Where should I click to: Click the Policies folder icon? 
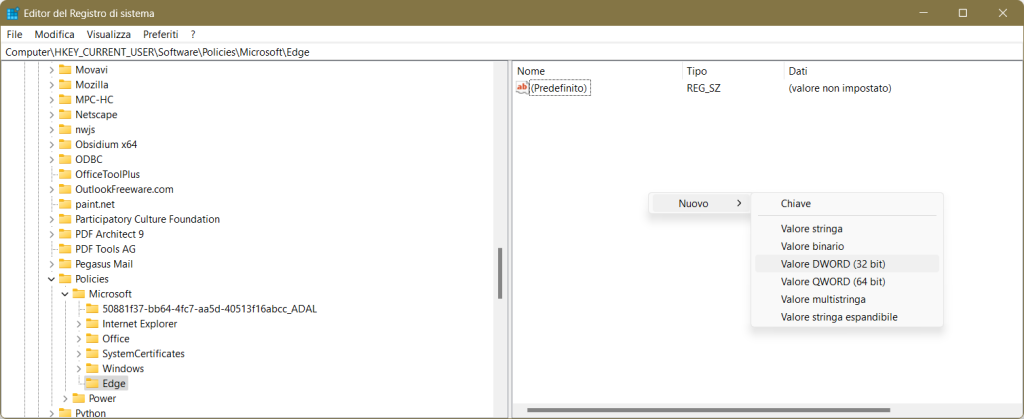tap(65, 279)
